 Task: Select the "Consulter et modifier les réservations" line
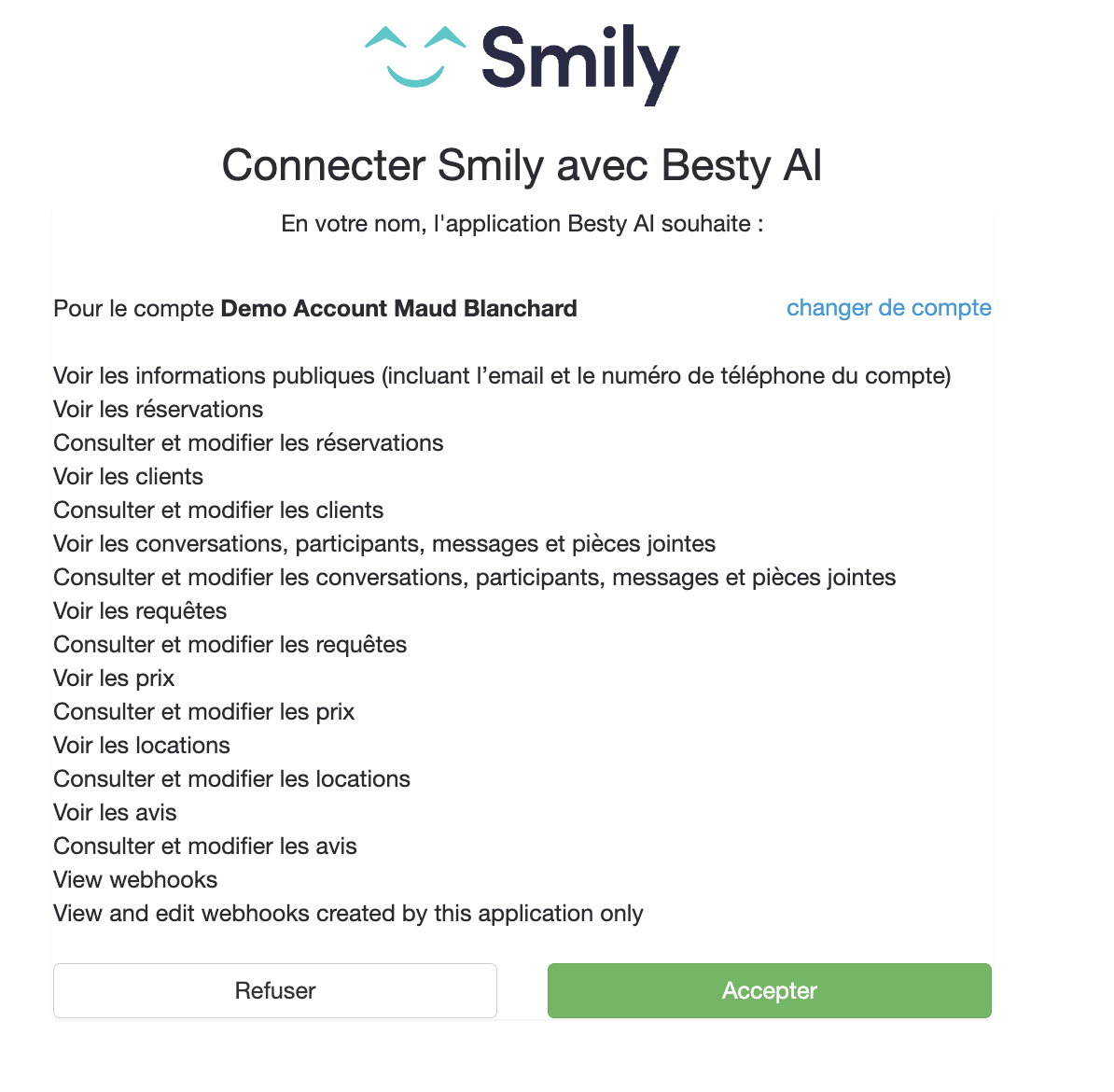(248, 442)
